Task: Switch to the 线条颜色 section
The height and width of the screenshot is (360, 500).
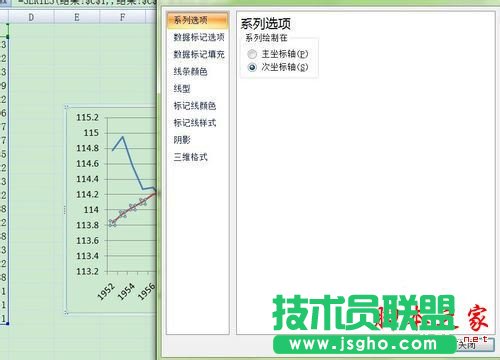Action: tap(190, 71)
